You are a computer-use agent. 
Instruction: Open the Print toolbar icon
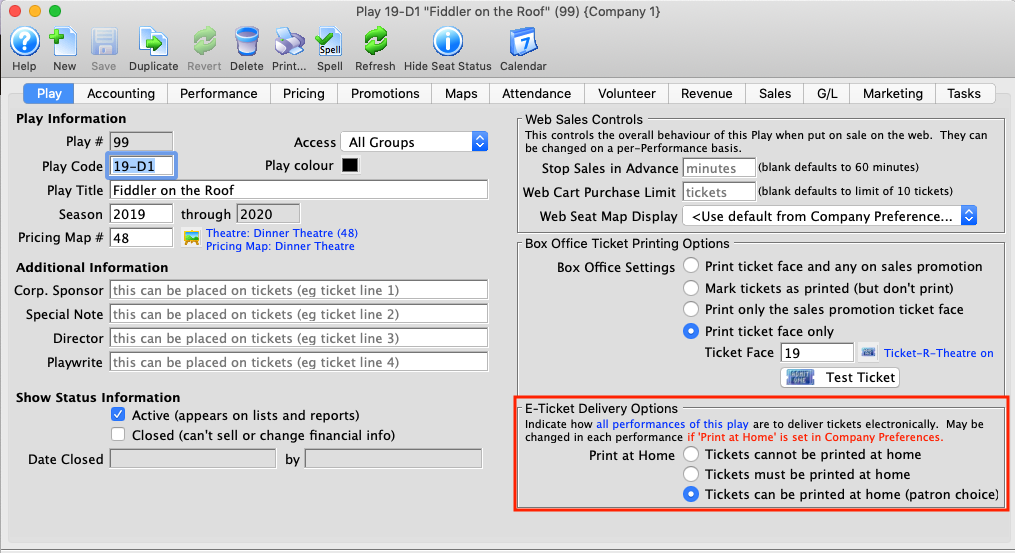coord(289,42)
